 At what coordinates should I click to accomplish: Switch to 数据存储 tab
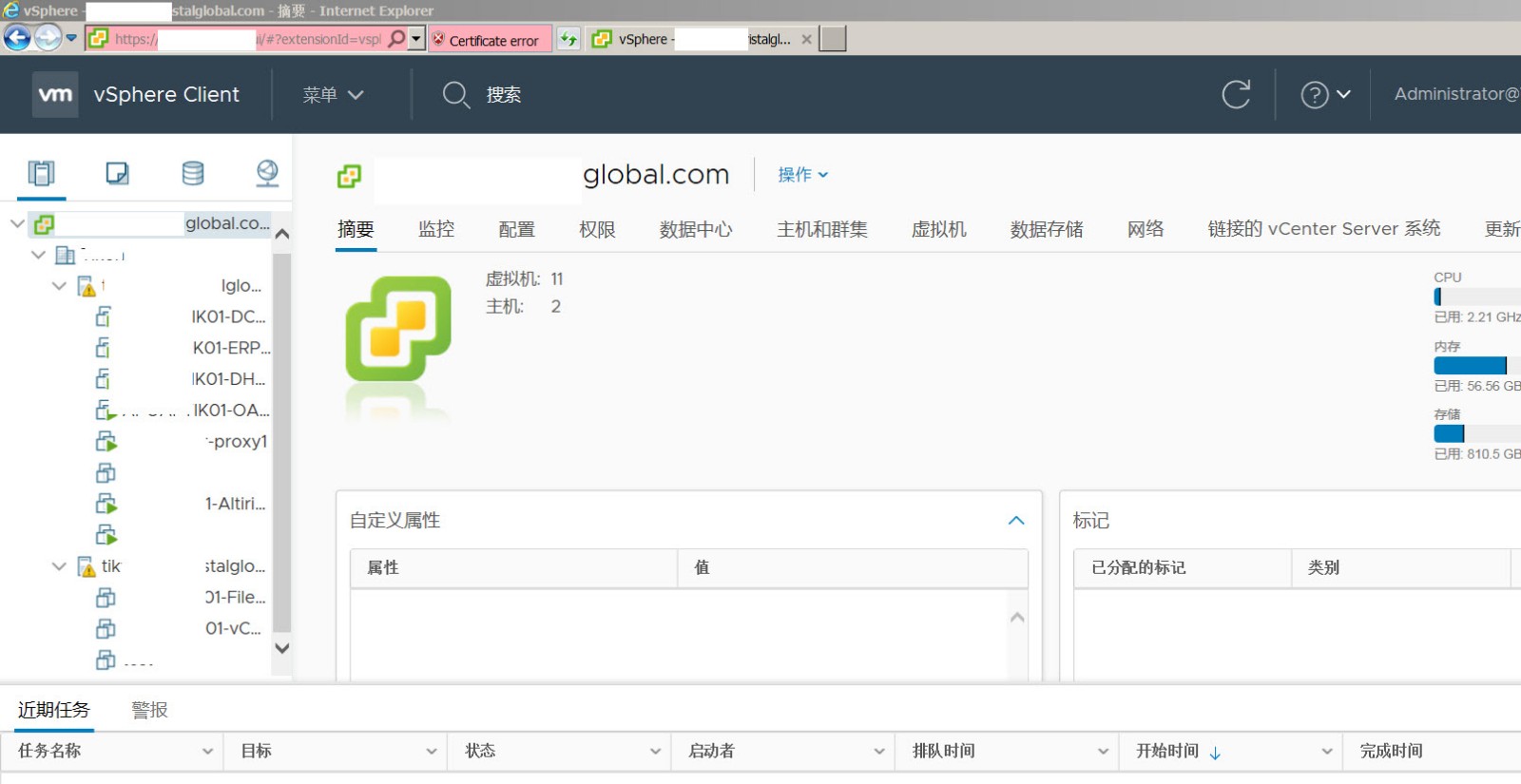(x=1047, y=229)
